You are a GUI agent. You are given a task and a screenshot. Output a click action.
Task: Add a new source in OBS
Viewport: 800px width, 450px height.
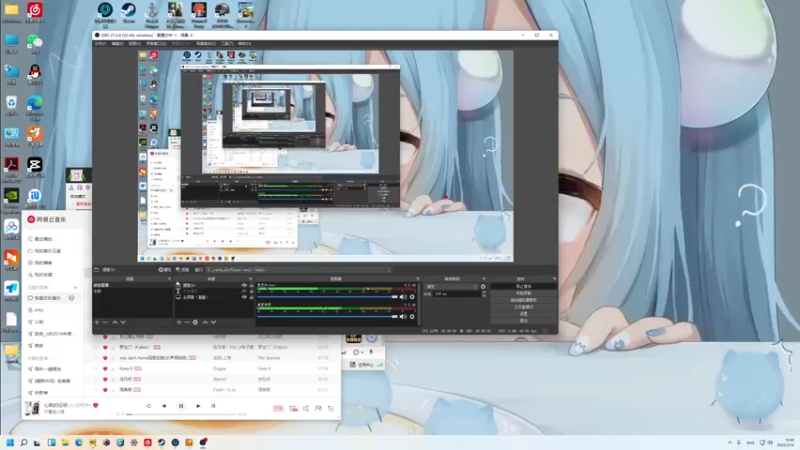pyautogui.click(x=179, y=322)
